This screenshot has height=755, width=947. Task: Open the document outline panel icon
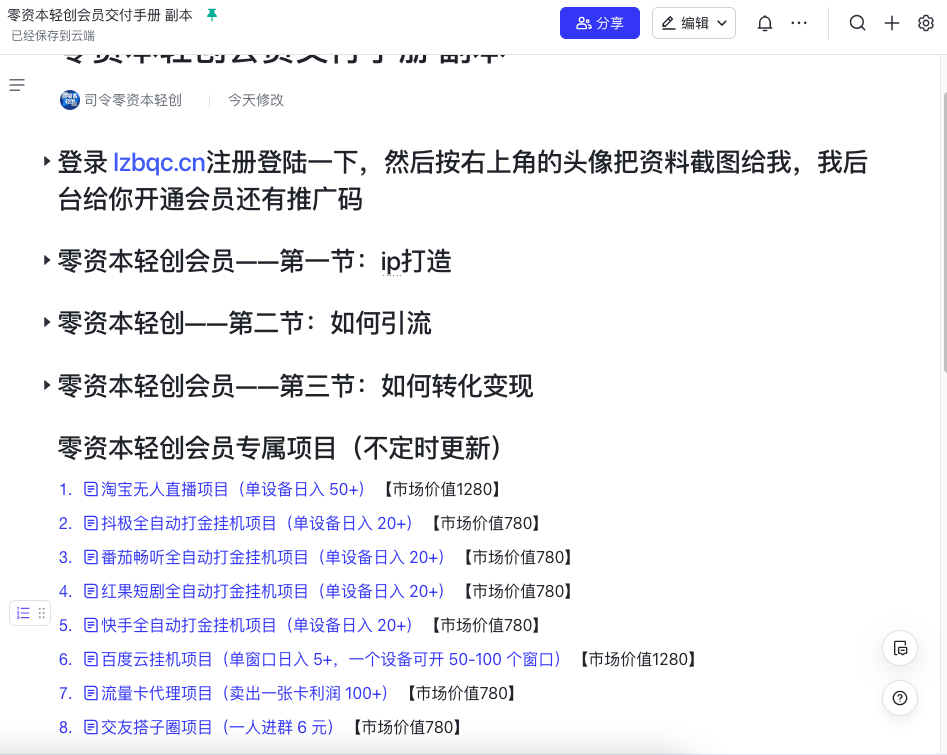tap(17, 85)
